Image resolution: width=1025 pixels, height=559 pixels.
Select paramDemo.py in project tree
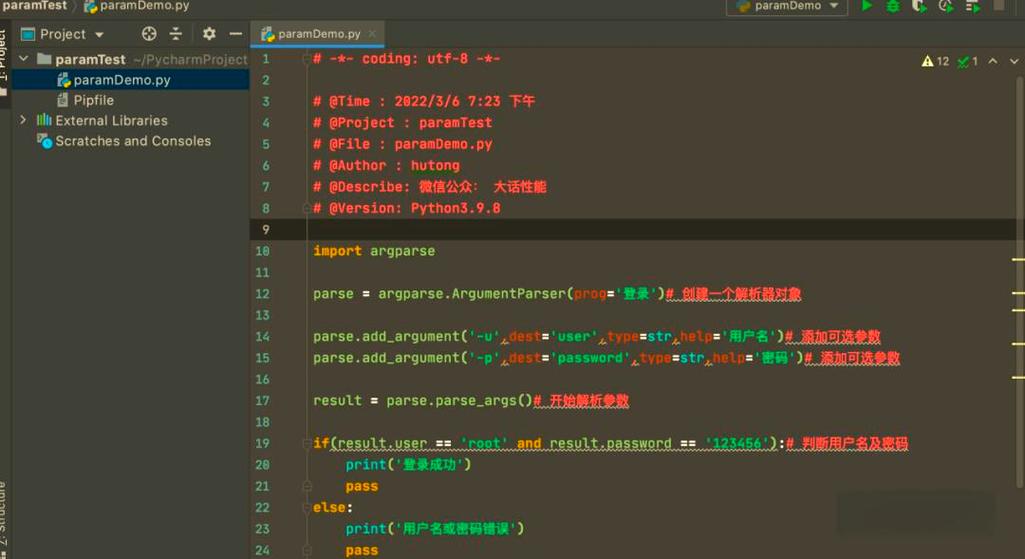pos(131,80)
